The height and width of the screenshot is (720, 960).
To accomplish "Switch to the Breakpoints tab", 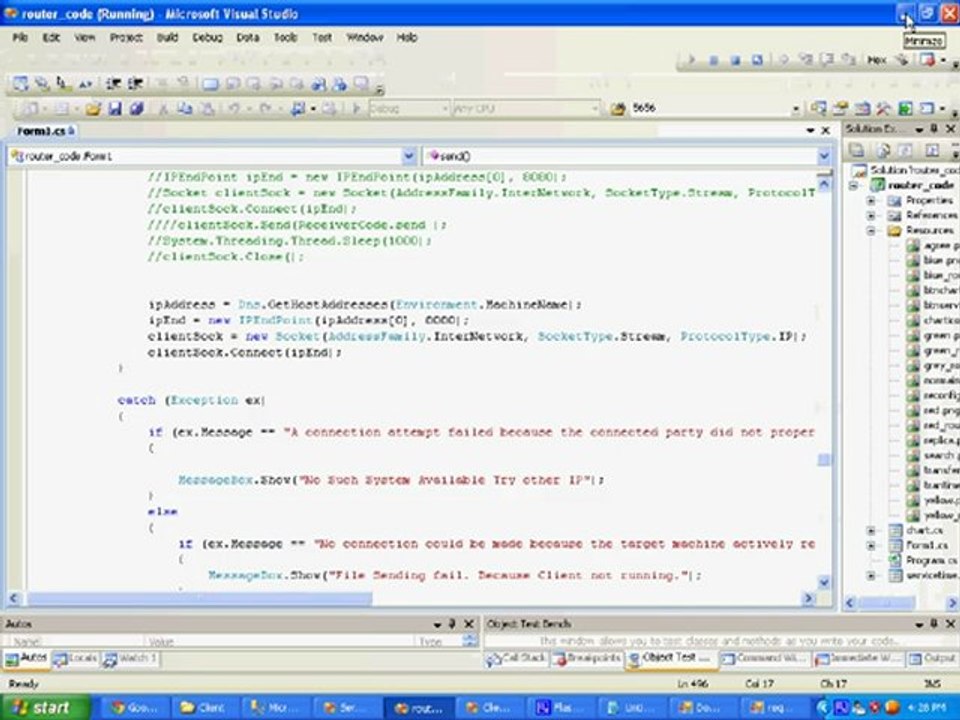I will coord(587,658).
